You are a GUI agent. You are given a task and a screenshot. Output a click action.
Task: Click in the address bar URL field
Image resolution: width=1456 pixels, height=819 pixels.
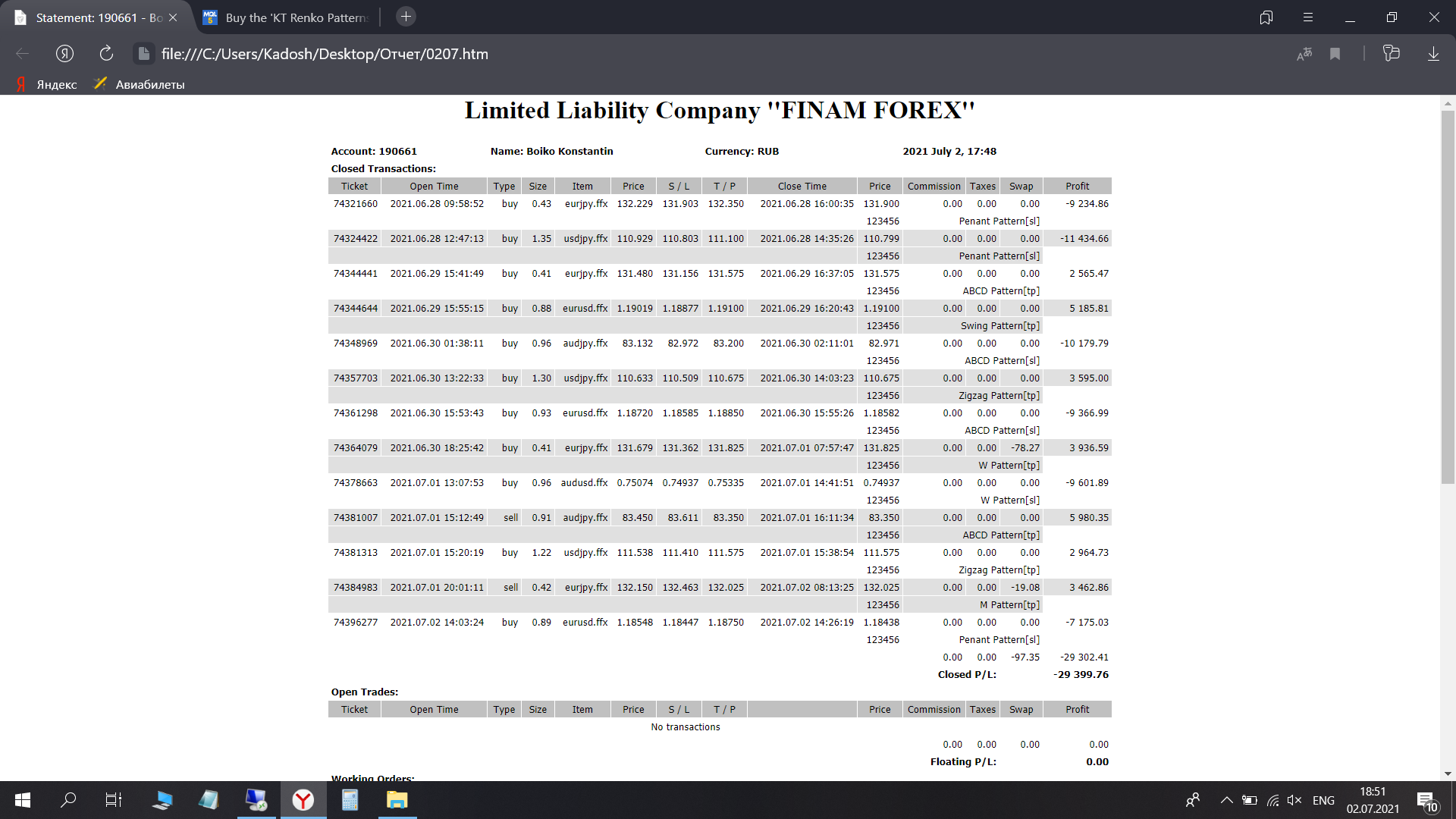325,54
